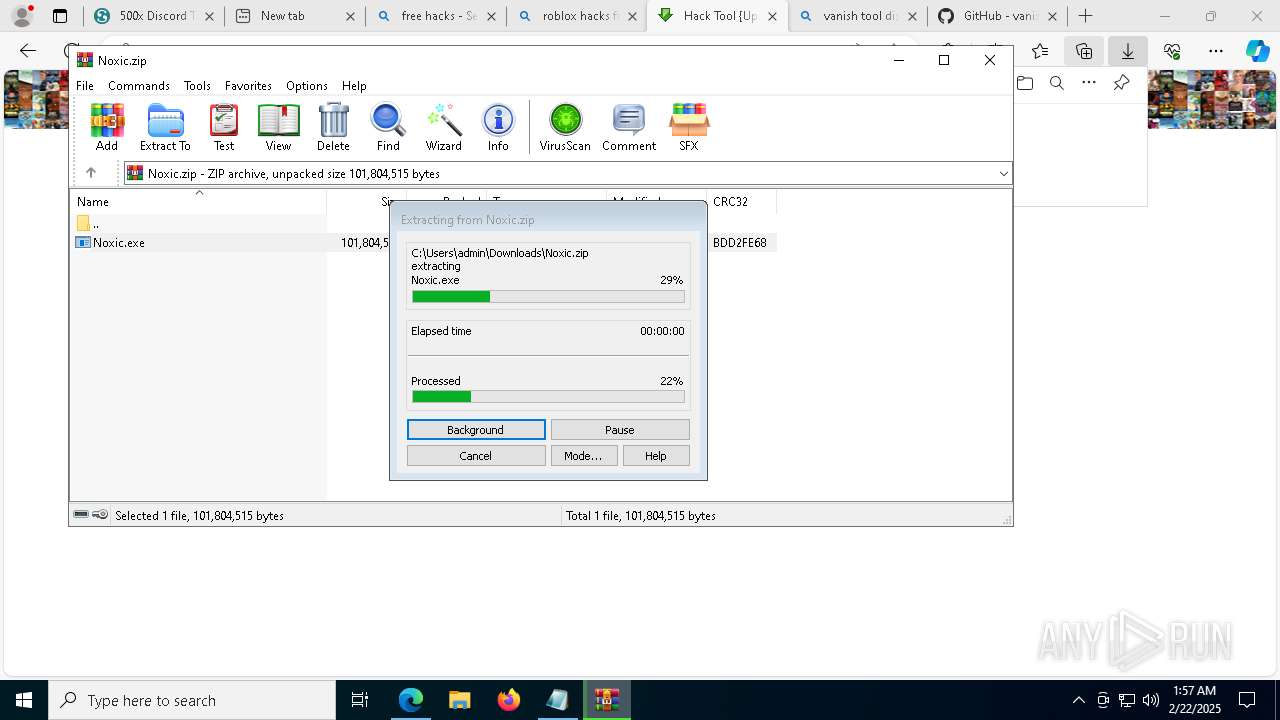Open the File menu

click(85, 86)
